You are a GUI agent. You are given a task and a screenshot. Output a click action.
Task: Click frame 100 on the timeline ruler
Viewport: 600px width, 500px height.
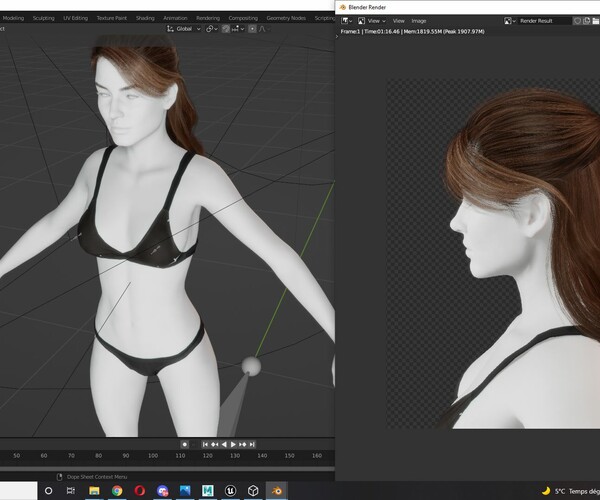pyautogui.click(x=153, y=456)
